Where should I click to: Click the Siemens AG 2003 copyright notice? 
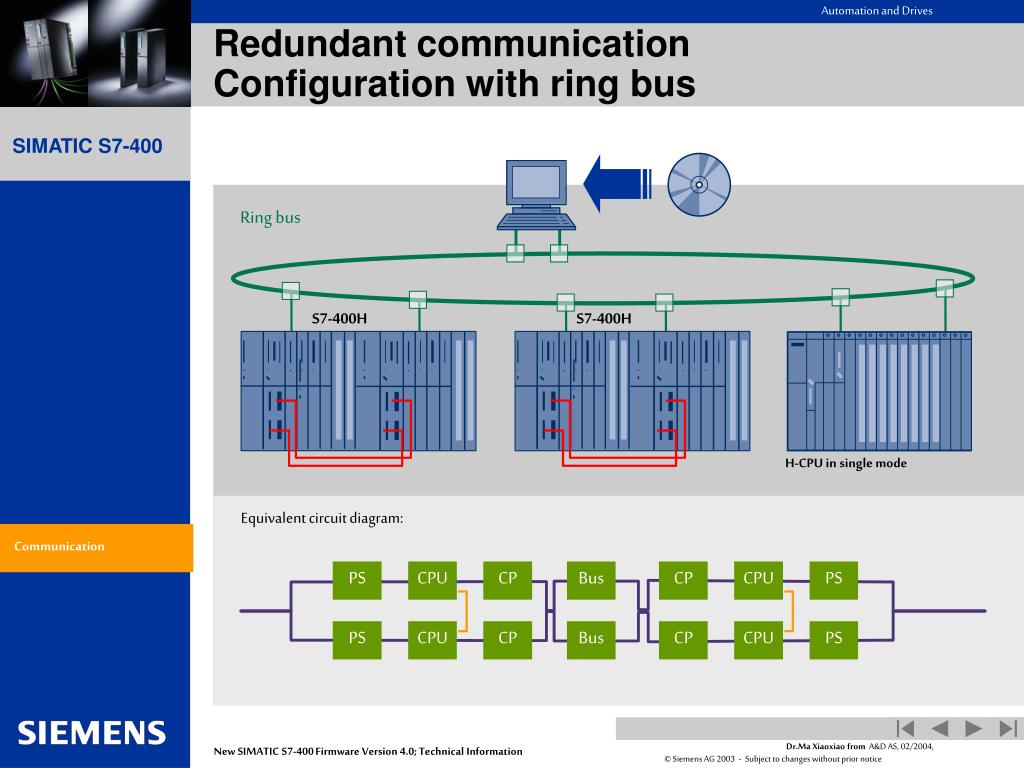click(x=773, y=759)
